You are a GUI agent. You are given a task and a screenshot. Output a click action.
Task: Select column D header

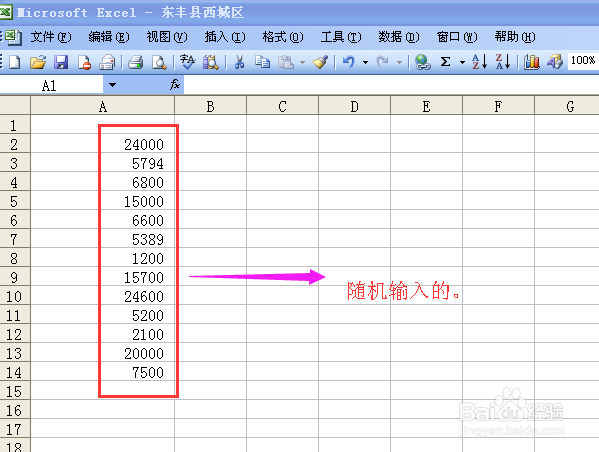click(355, 105)
